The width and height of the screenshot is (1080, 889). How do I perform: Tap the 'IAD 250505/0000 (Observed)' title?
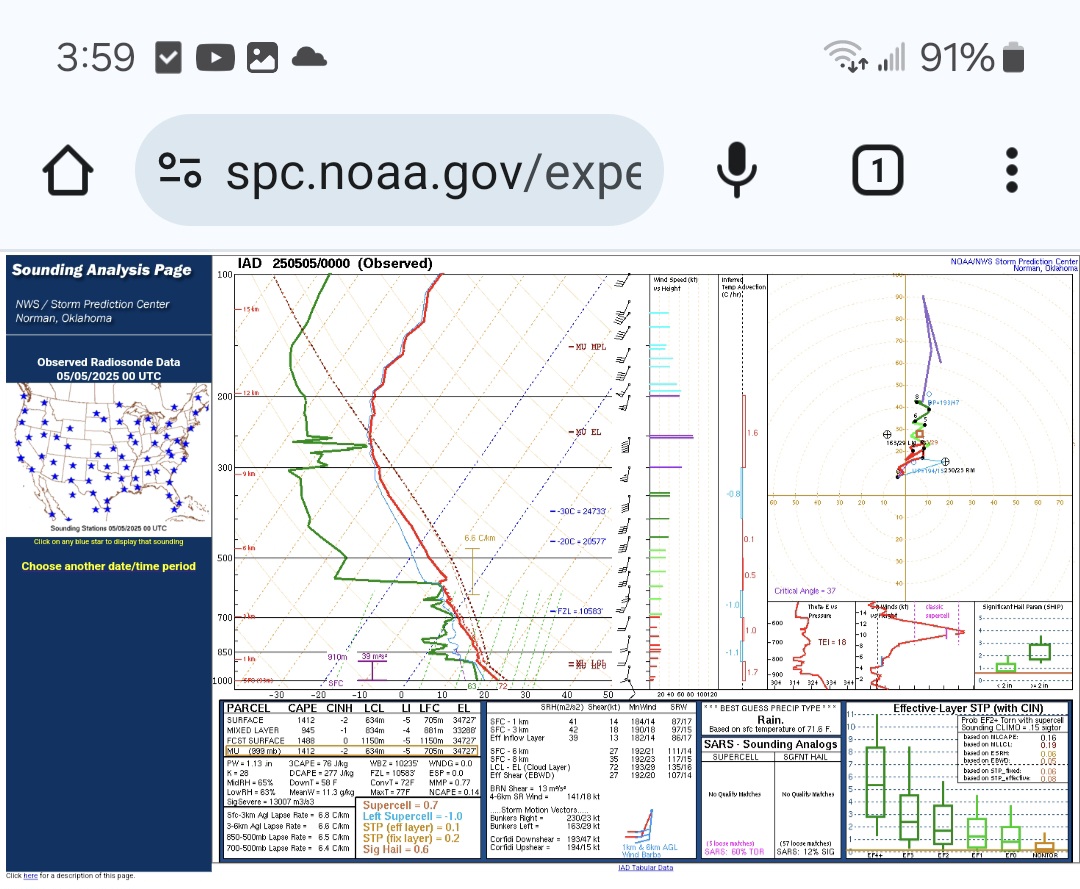click(335, 263)
